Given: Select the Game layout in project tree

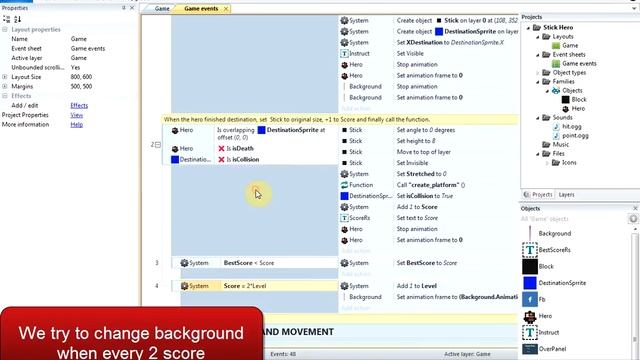Looking at the screenshot, I should pyautogui.click(x=569, y=46).
